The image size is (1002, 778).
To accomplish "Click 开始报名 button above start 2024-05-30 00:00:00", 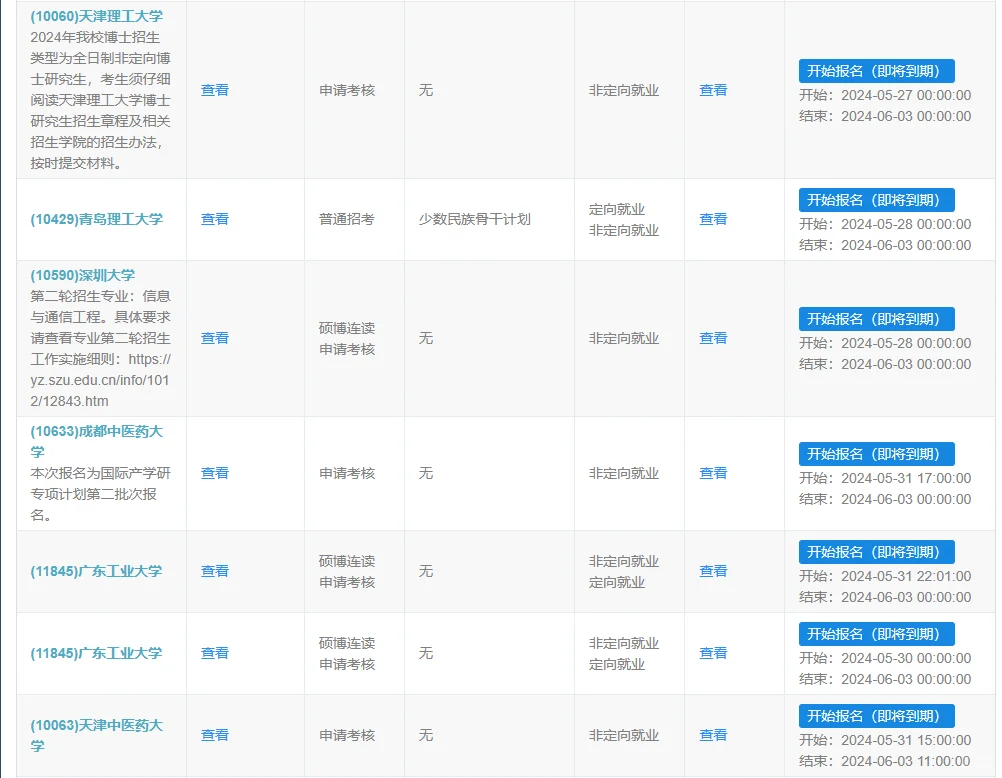I will [x=876, y=634].
